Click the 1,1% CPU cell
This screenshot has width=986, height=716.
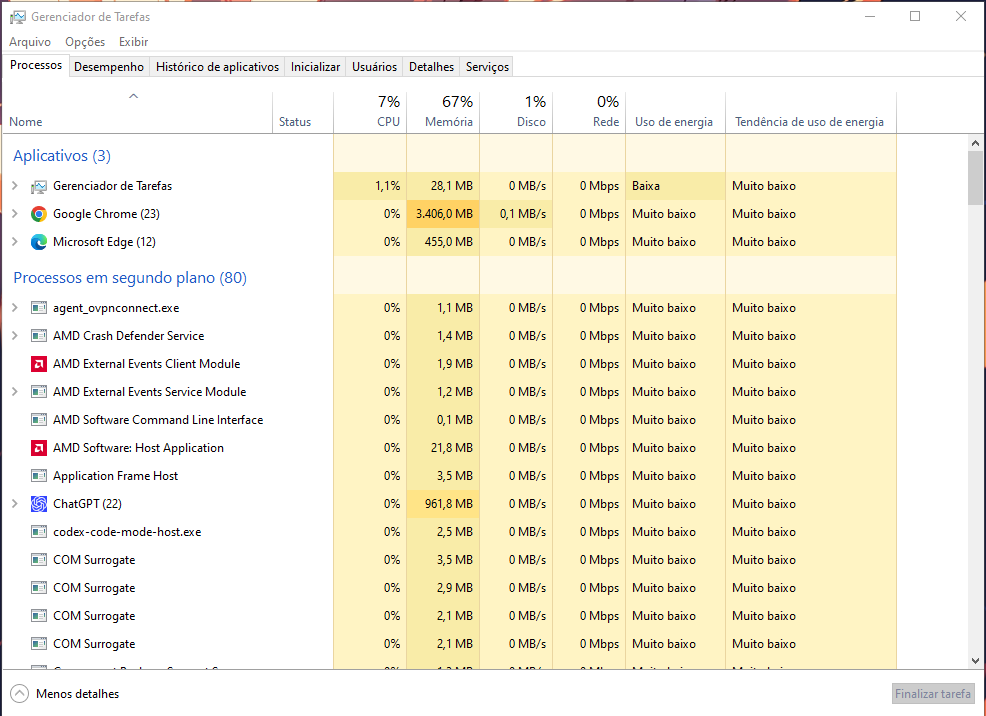pyautogui.click(x=370, y=186)
